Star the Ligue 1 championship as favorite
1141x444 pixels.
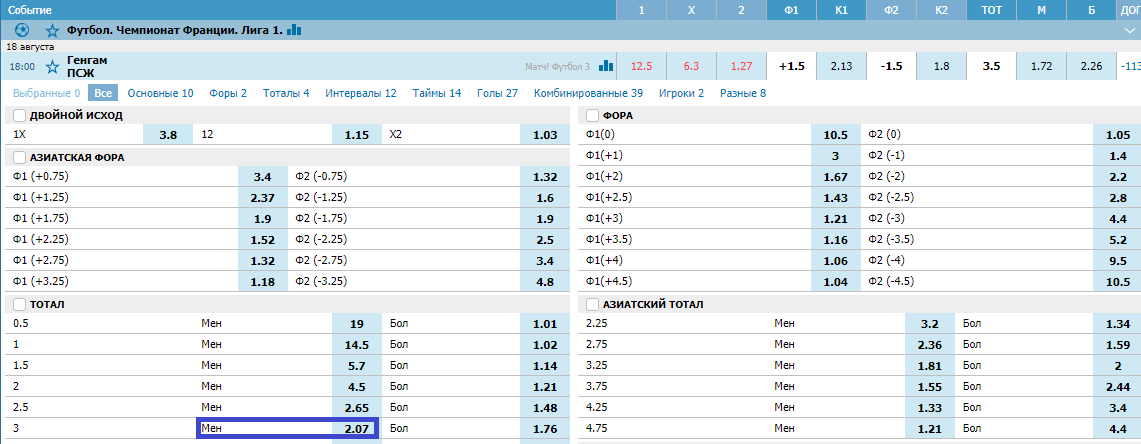[52, 30]
